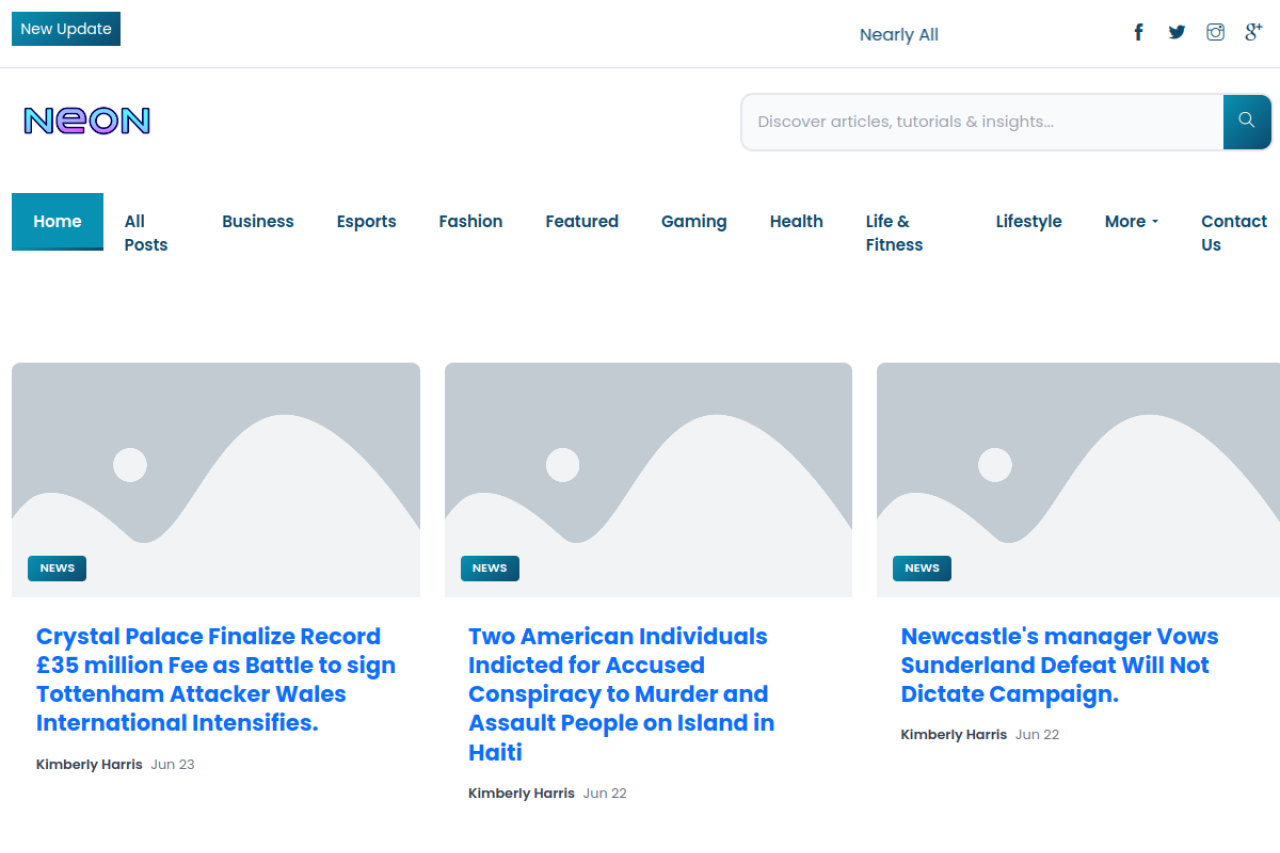This screenshot has width=1280, height=853.
Task: Focus the Discover articles search field
Action: (982, 122)
